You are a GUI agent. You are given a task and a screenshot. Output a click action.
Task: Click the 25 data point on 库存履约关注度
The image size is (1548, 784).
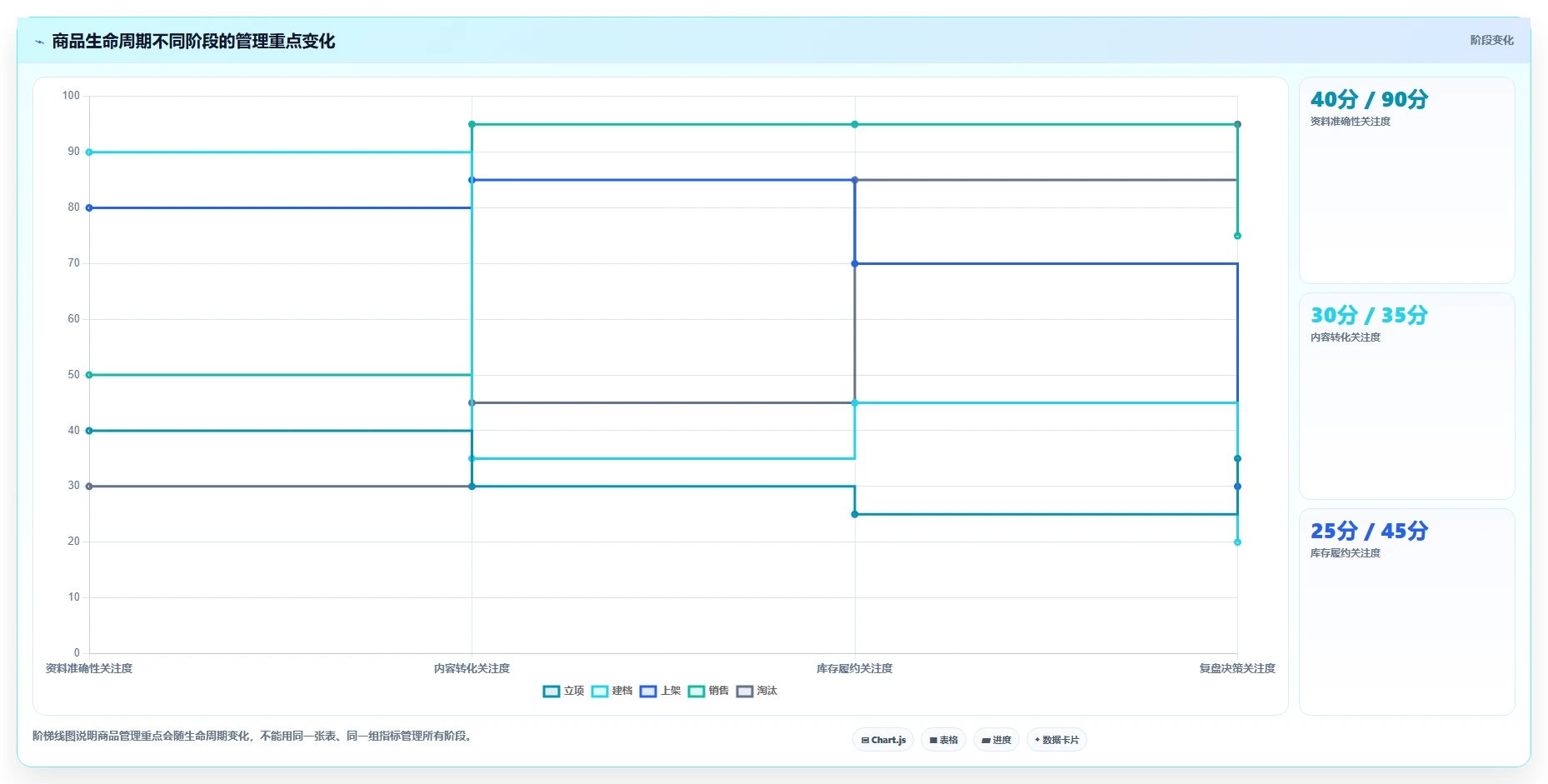point(855,515)
